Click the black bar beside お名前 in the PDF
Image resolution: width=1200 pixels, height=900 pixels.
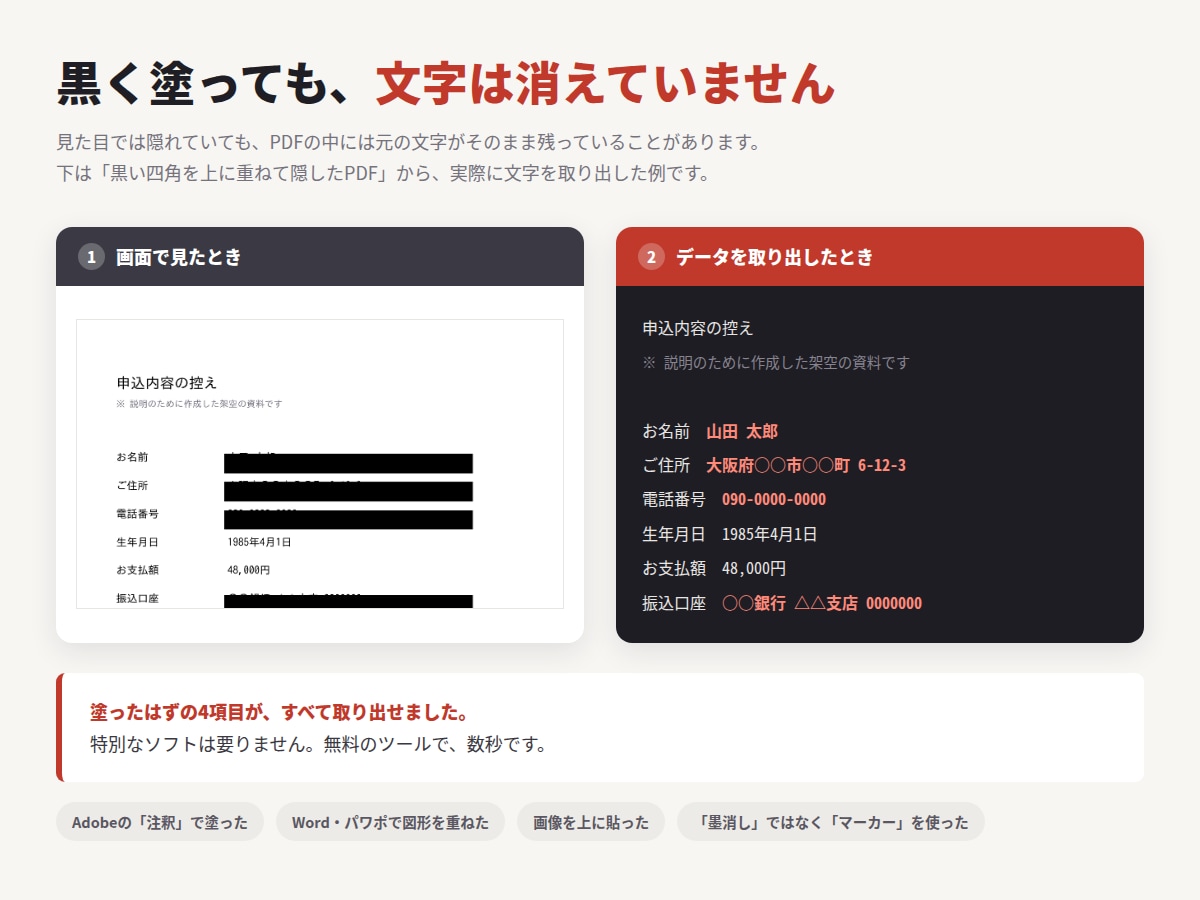(x=348, y=463)
